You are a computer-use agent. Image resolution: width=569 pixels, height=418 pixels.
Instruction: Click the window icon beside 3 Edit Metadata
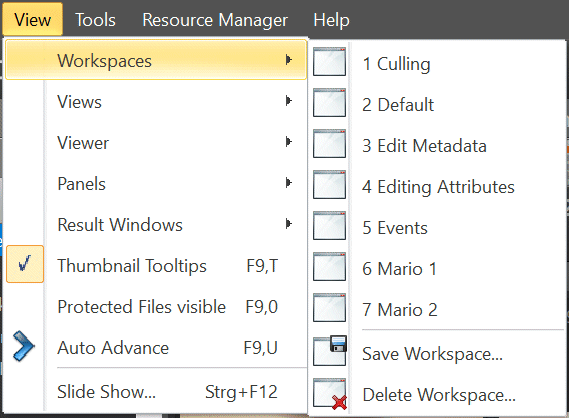click(x=329, y=144)
